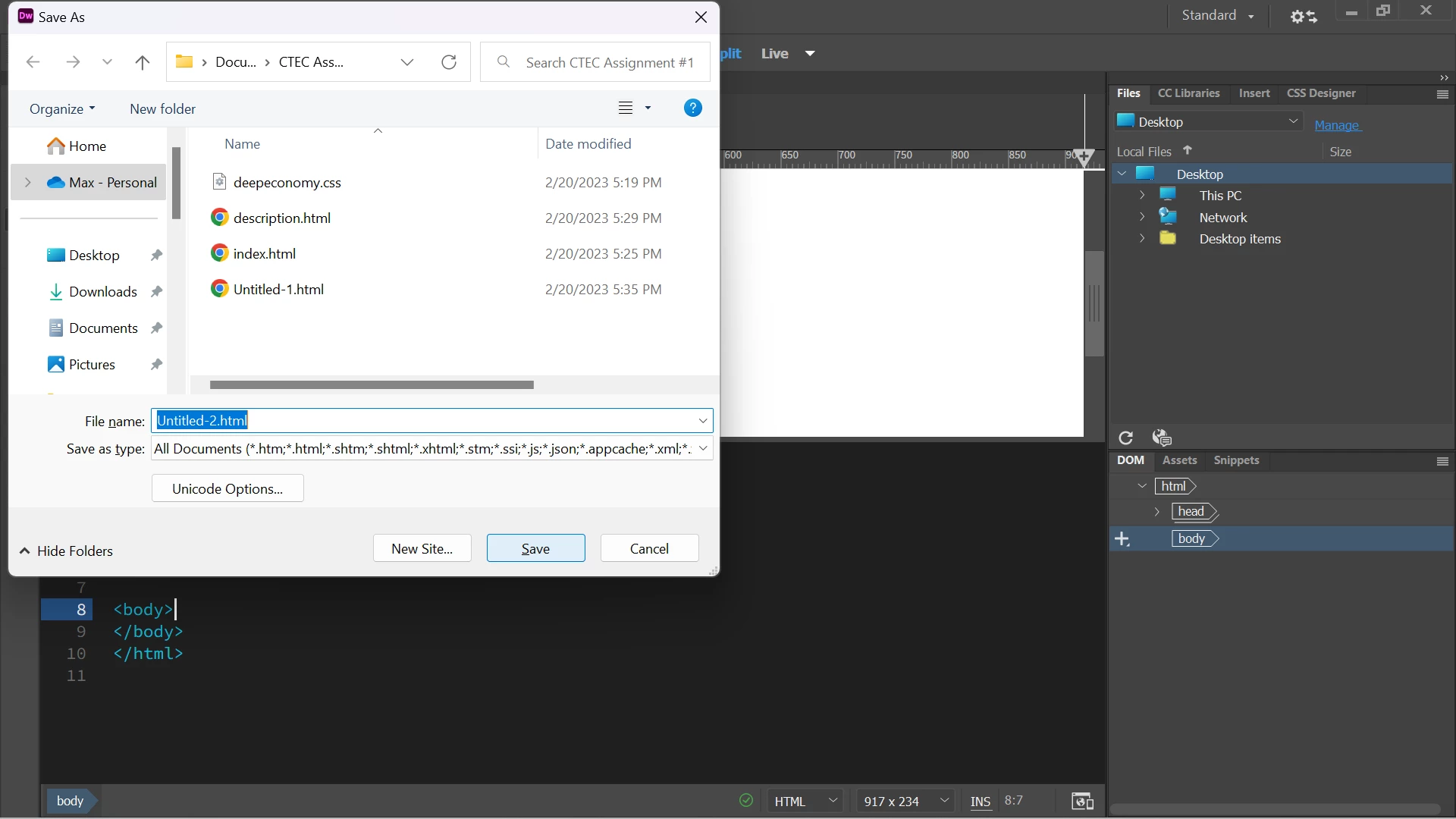
Task: Click the refresh icon in Files panel
Action: (x=1125, y=438)
